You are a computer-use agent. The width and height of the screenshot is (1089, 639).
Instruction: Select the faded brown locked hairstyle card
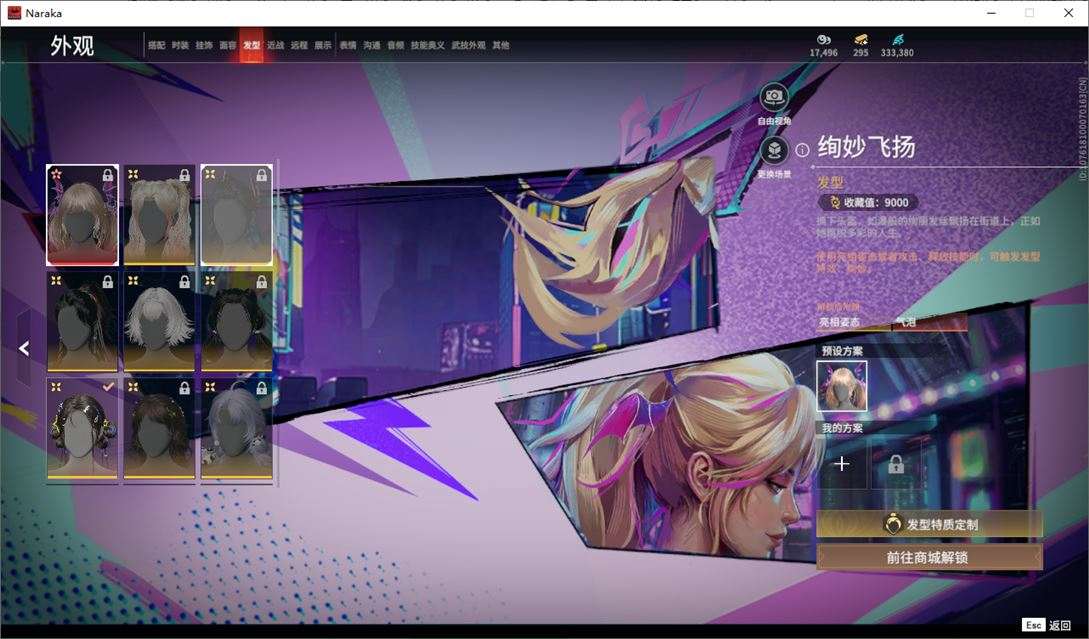pyautogui.click(x=236, y=215)
